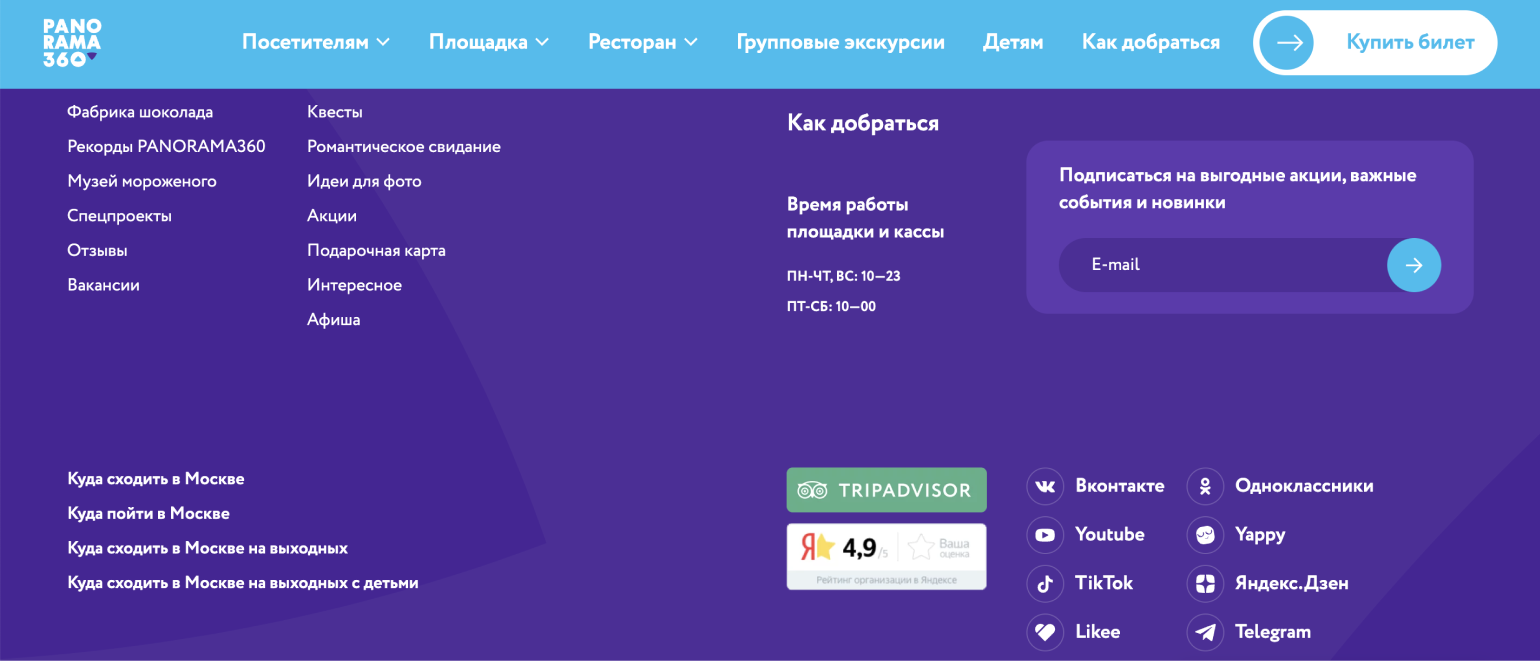The width and height of the screenshot is (1540, 661).
Task: Open the Афиша link
Action: (x=334, y=320)
